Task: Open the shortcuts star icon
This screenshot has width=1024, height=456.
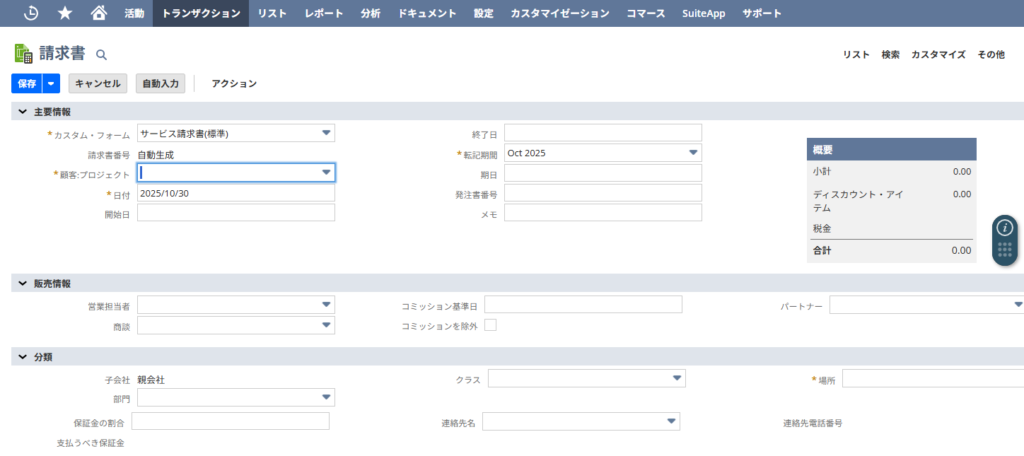Action: pos(65,13)
